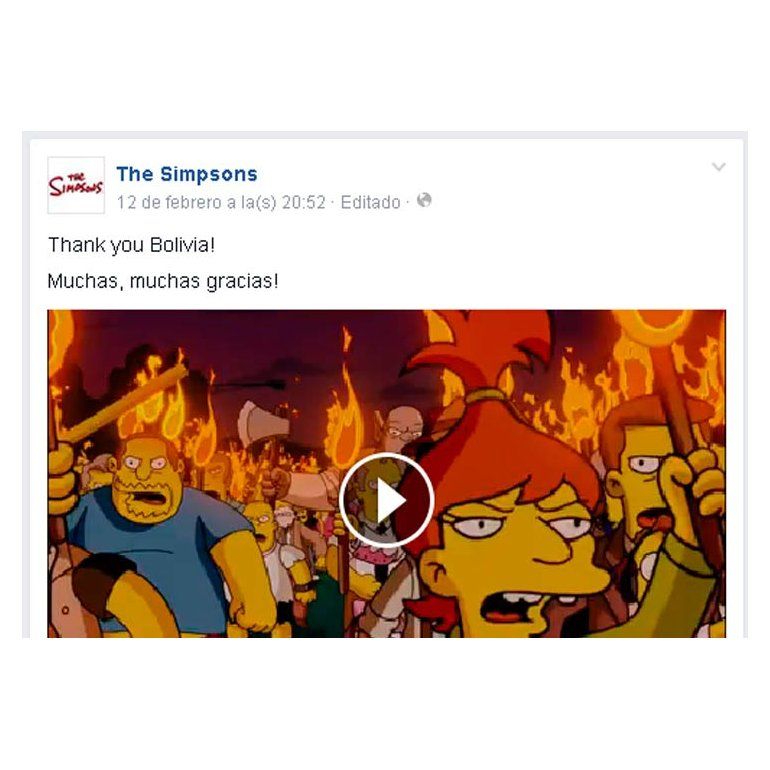Open The Simpsons page name link
This screenshot has height=770, width=770.
click(187, 174)
